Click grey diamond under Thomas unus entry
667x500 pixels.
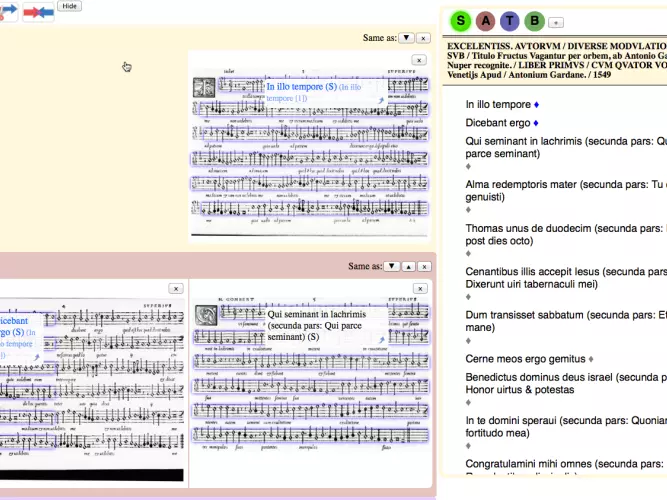[468, 254]
